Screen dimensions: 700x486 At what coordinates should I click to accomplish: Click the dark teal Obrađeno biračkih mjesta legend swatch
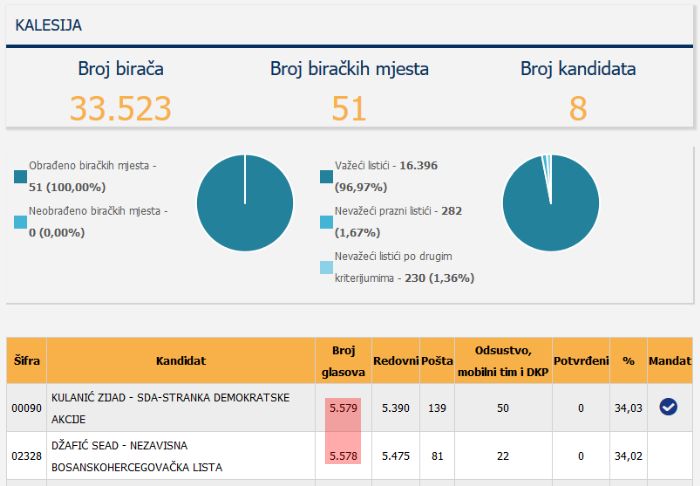[21, 176]
